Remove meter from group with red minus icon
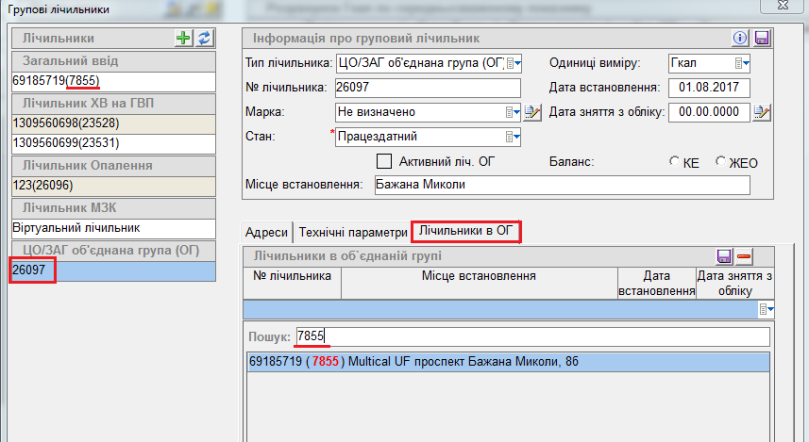 744,257
